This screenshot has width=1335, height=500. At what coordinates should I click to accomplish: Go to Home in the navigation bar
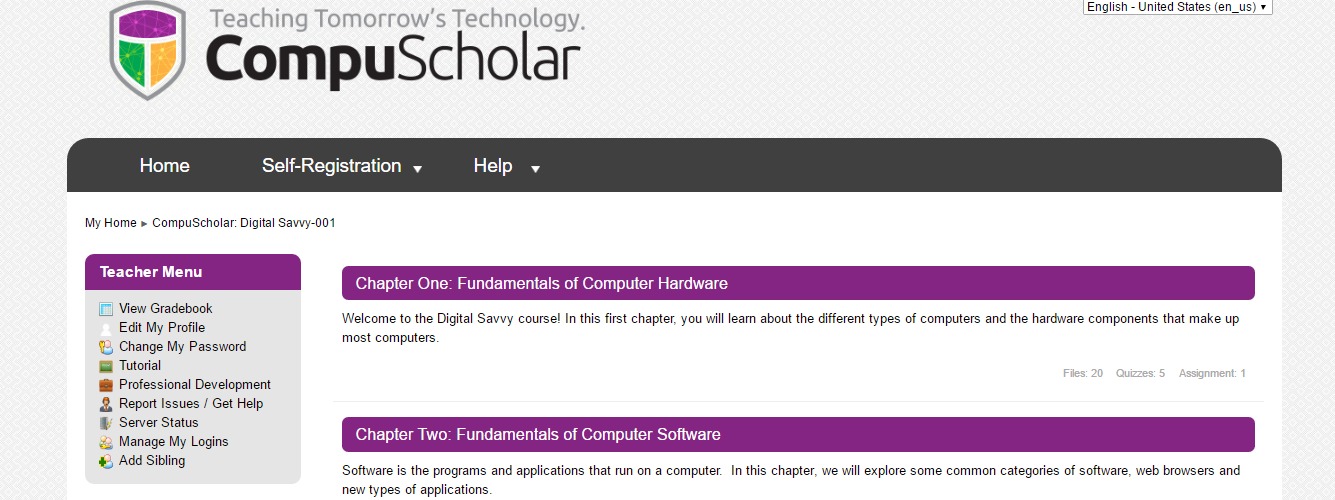(164, 166)
